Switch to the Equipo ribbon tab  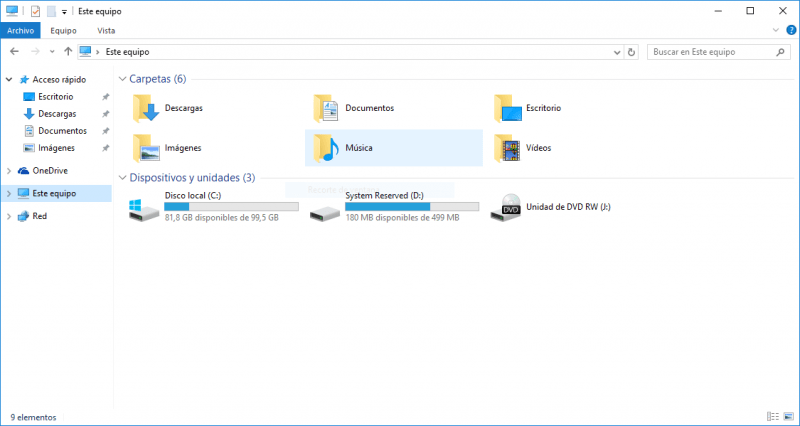tap(63, 31)
